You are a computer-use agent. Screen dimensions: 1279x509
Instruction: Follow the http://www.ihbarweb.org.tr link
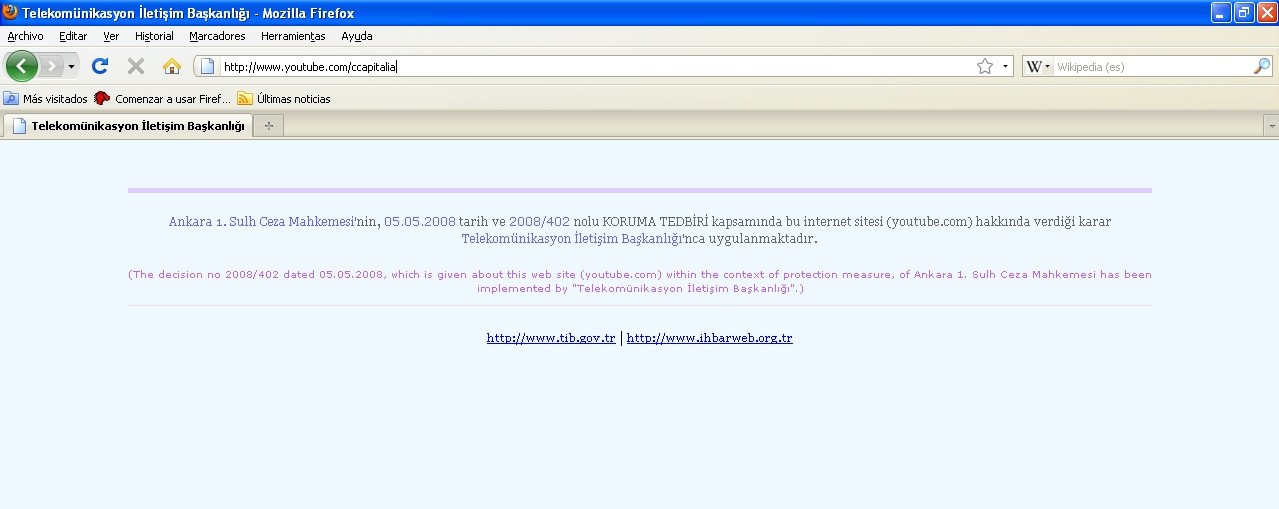[x=710, y=338]
